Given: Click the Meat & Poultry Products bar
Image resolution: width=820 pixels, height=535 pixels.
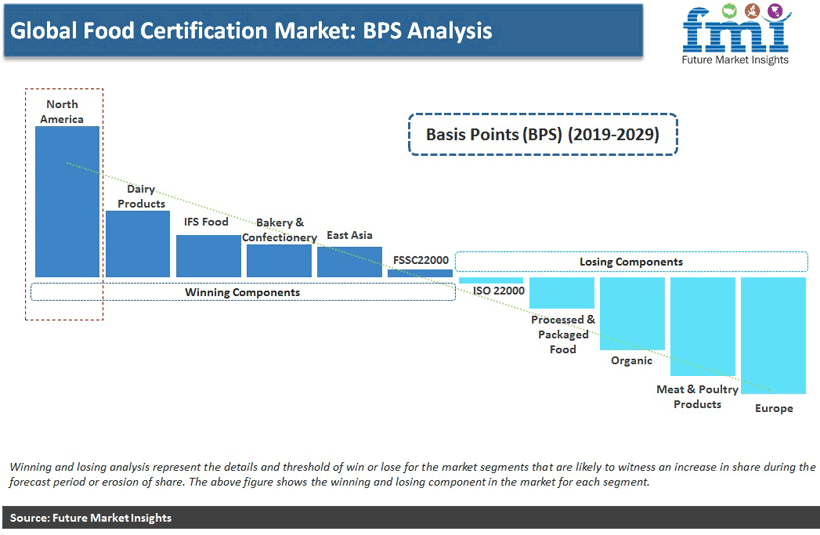Looking at the screenshot, I should click(703, 326).
